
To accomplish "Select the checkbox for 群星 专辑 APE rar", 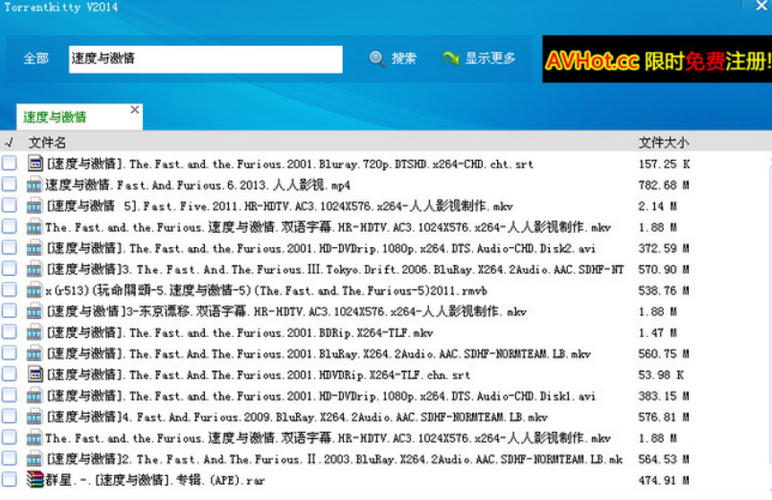I will tap(9, 479).
